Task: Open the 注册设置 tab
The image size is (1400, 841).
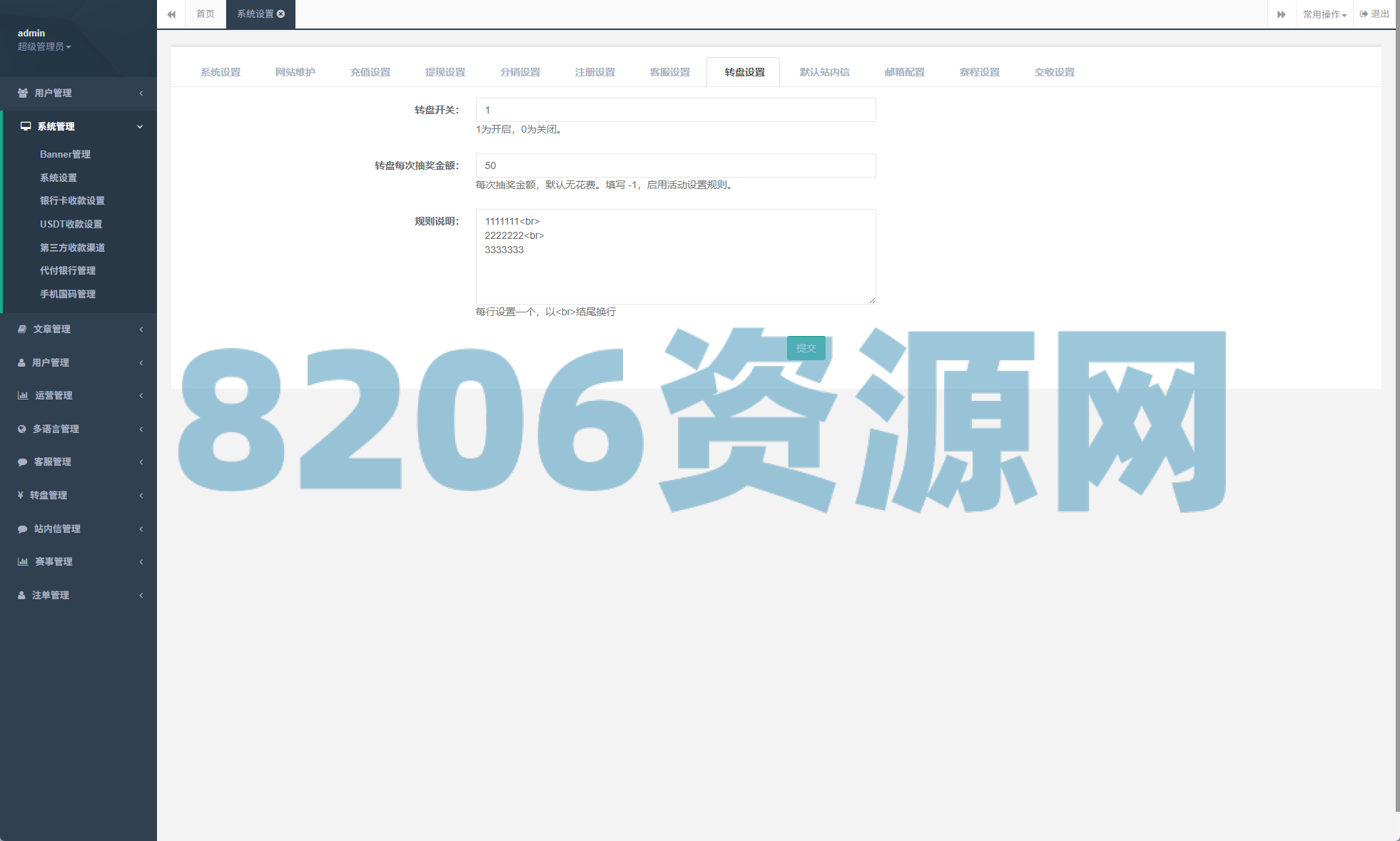Action: click(595, 72)
